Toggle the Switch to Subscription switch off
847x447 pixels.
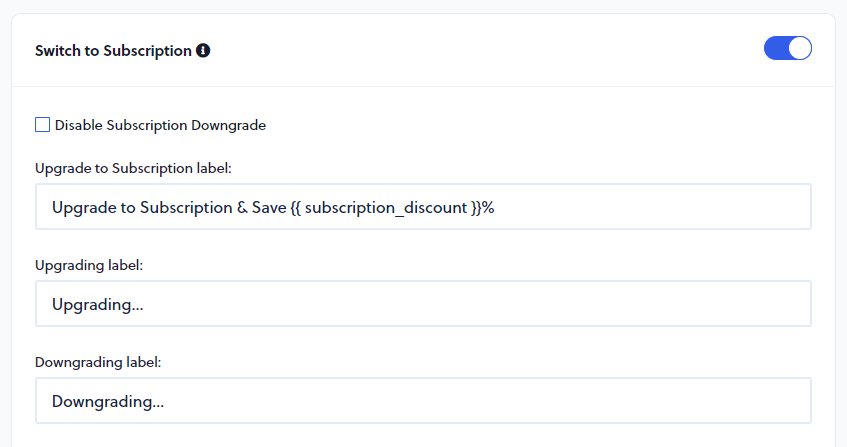(788, 48)
